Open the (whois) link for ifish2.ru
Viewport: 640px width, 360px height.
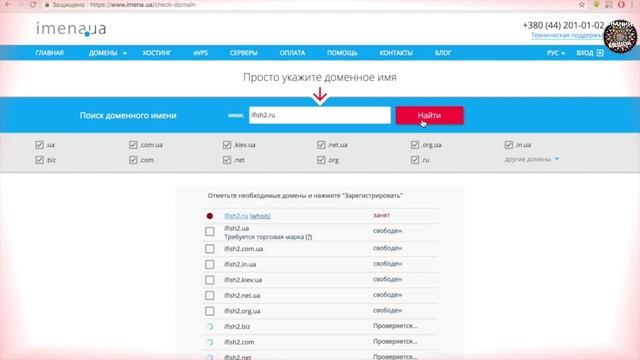[260, 216]
